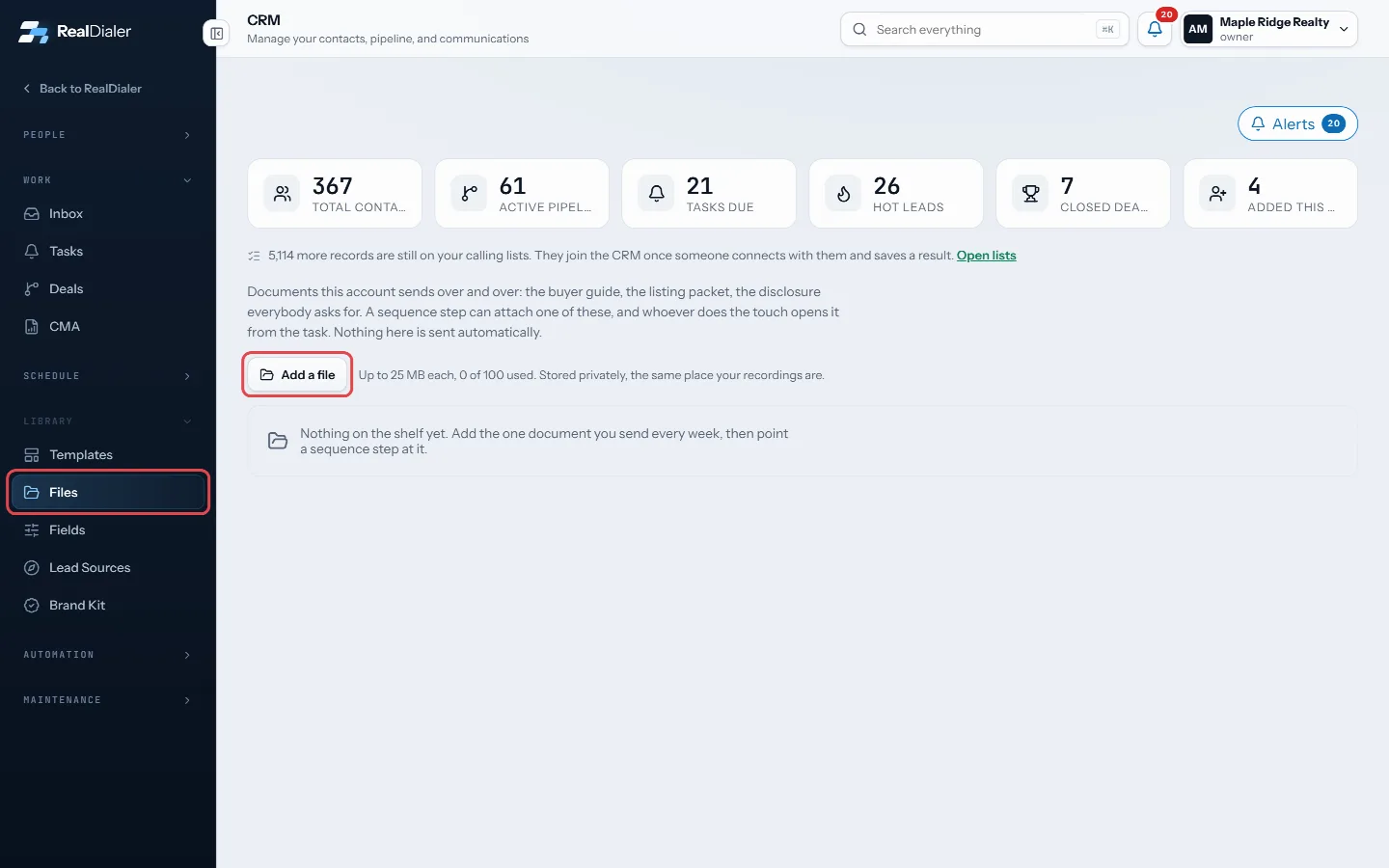Click the list icon beside the calling lists notice
Viewport: 1389px width, 868px height.
click(254, 256)
